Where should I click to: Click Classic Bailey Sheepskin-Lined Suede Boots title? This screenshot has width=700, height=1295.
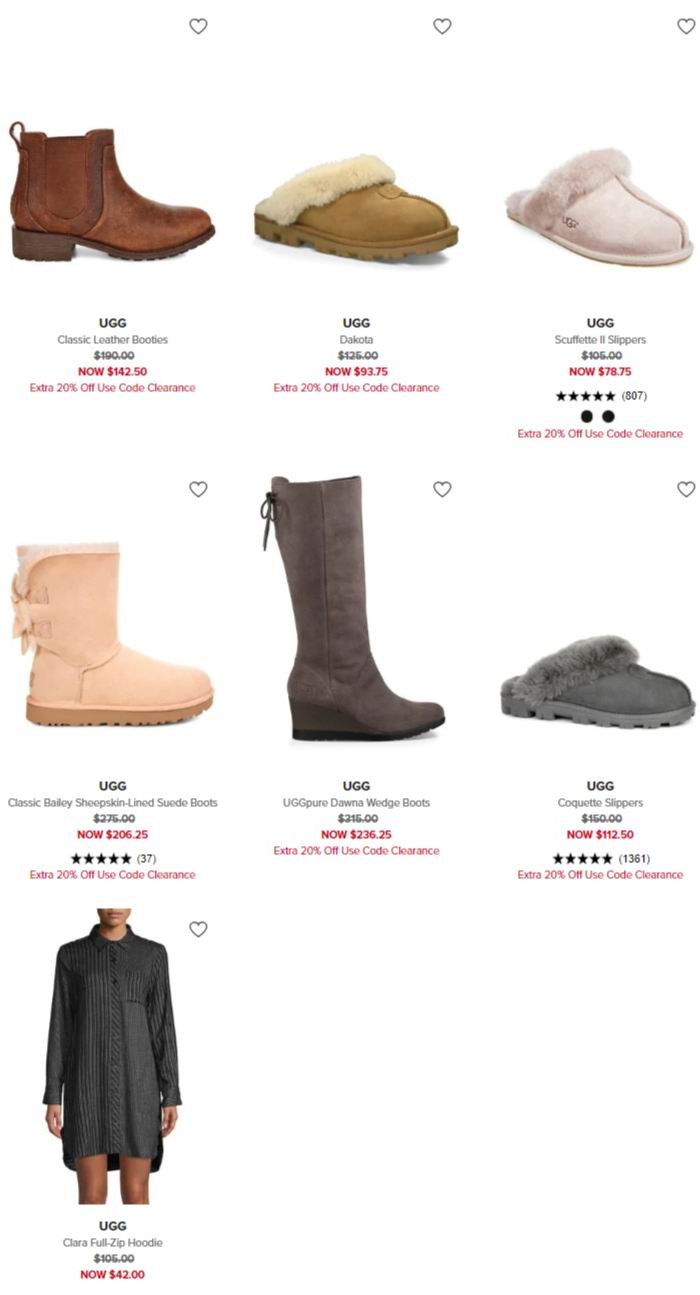click(x=112, y=803)
